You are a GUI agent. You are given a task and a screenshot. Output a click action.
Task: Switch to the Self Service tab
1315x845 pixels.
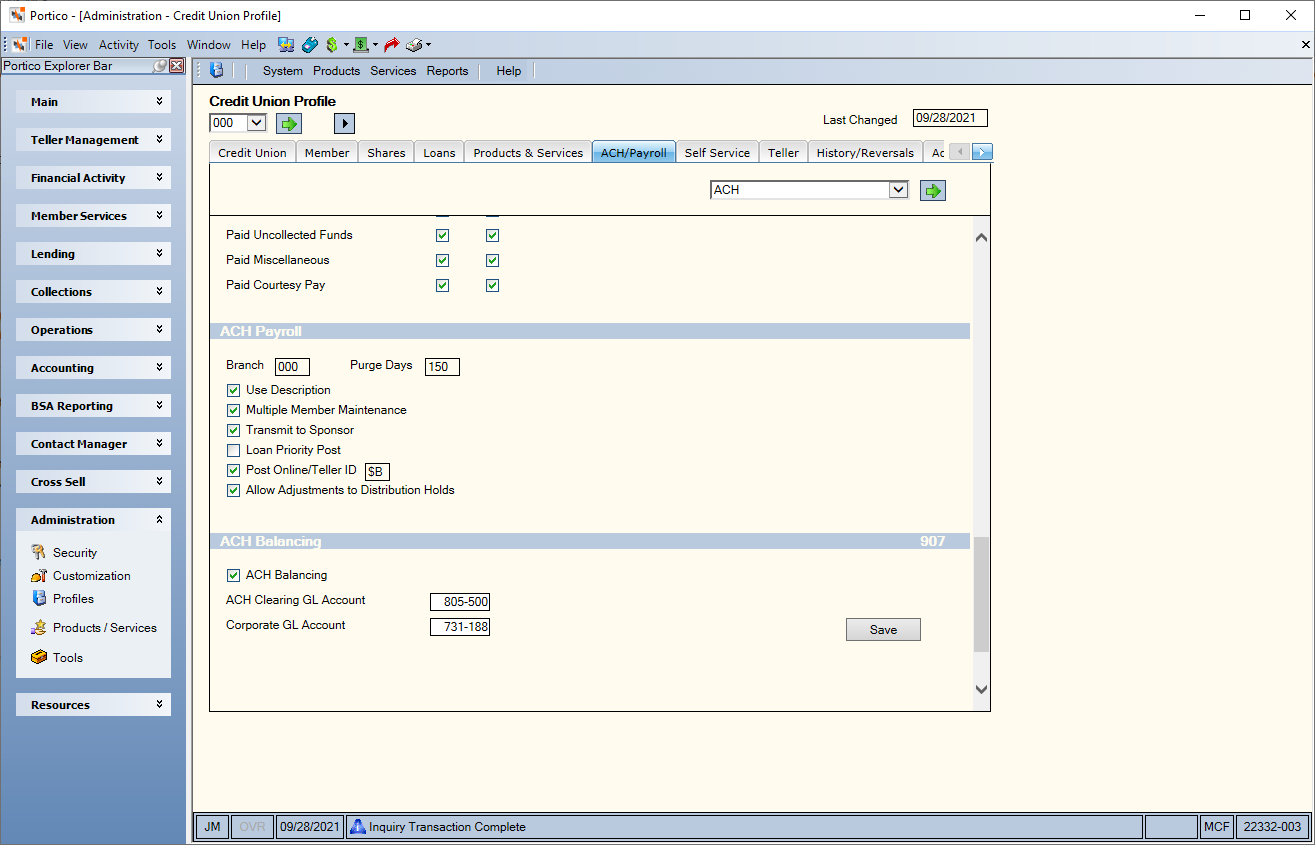[717, 153]
